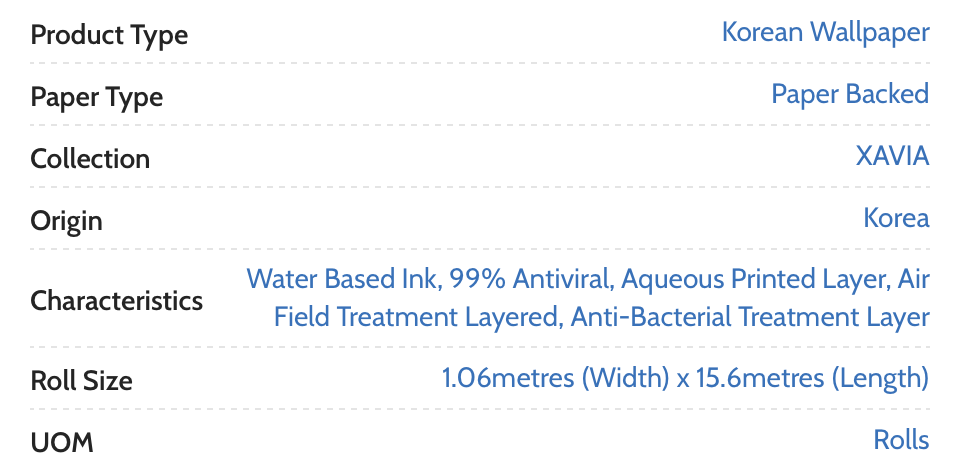Click the x between roll dimensions

(x=681, y=379)
